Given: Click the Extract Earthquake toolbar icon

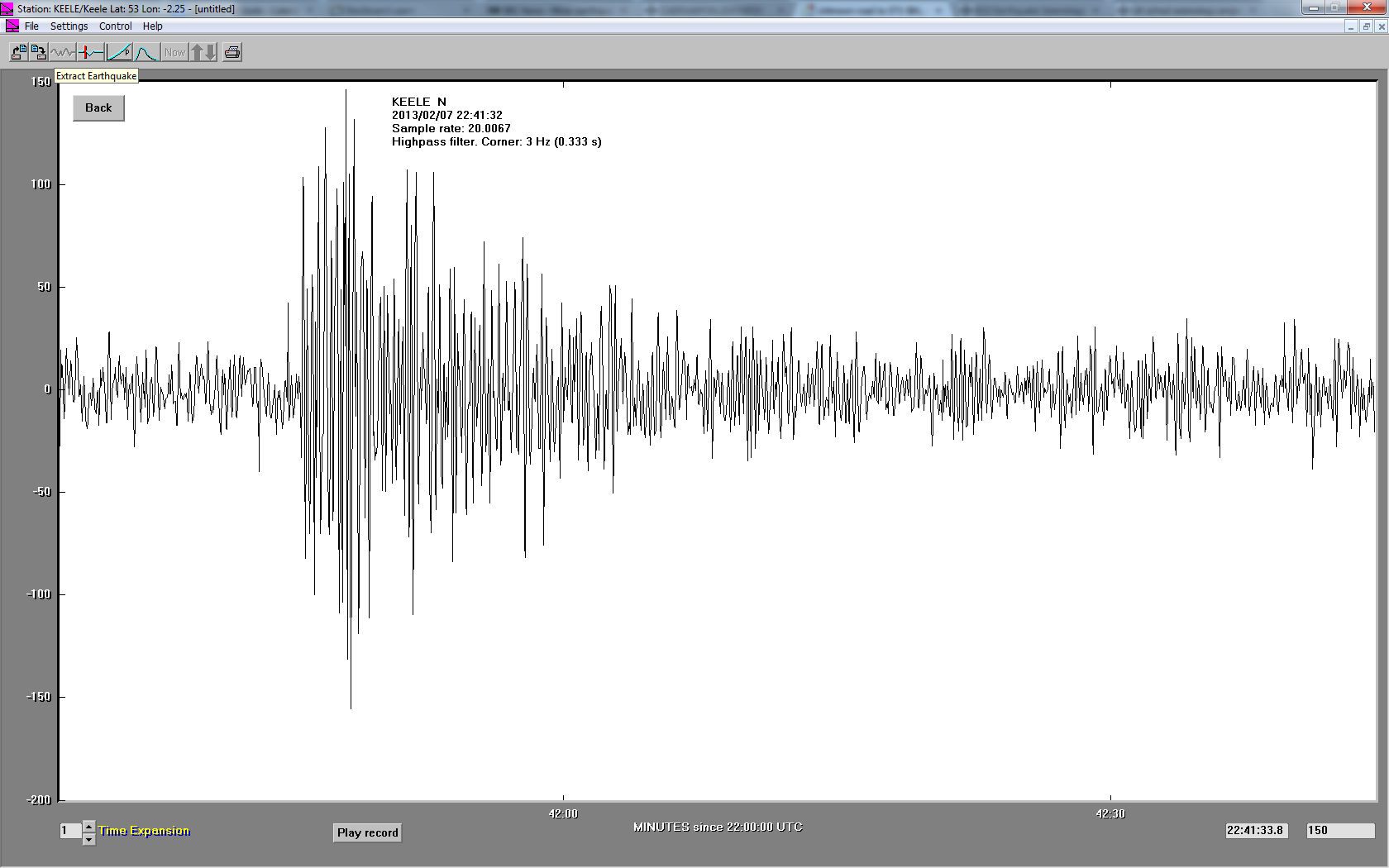Looking at the screenshot, I should (x=91, y=52).
